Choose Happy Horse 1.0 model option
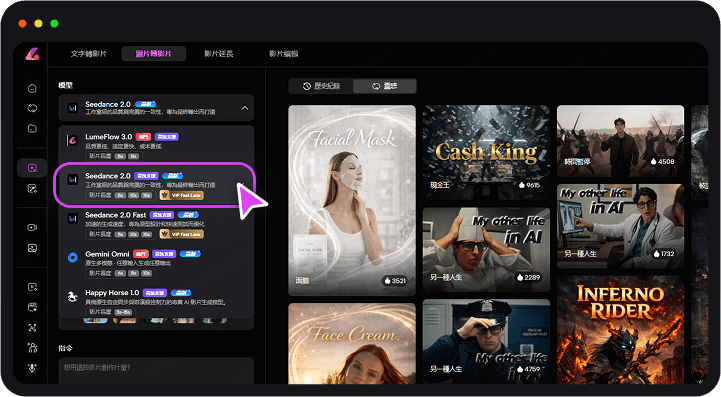The width and height of the screenshot is (721, 397). click(x=156, y=302)
